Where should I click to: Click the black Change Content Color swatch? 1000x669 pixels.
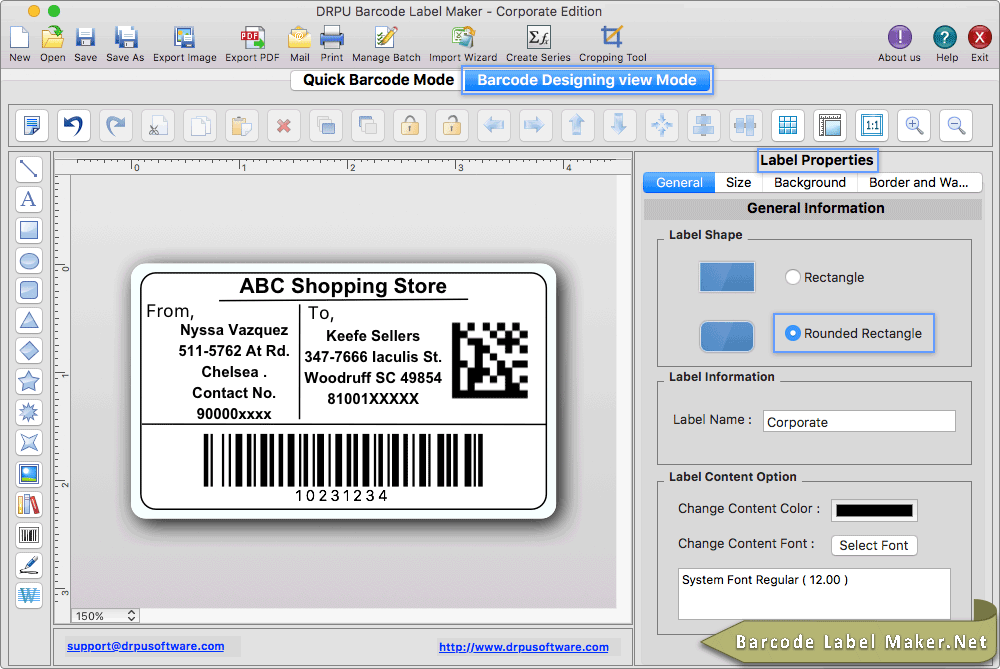874,510
